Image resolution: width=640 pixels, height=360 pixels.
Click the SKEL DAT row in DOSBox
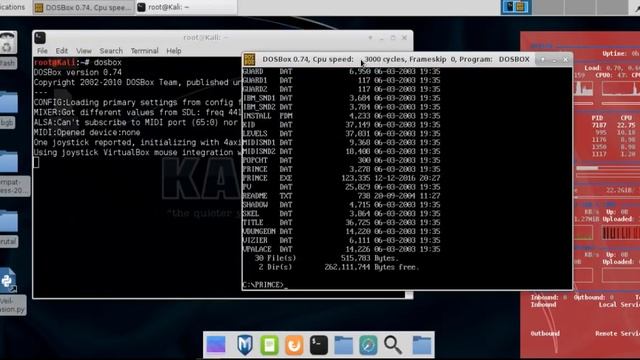click(341, 214)
